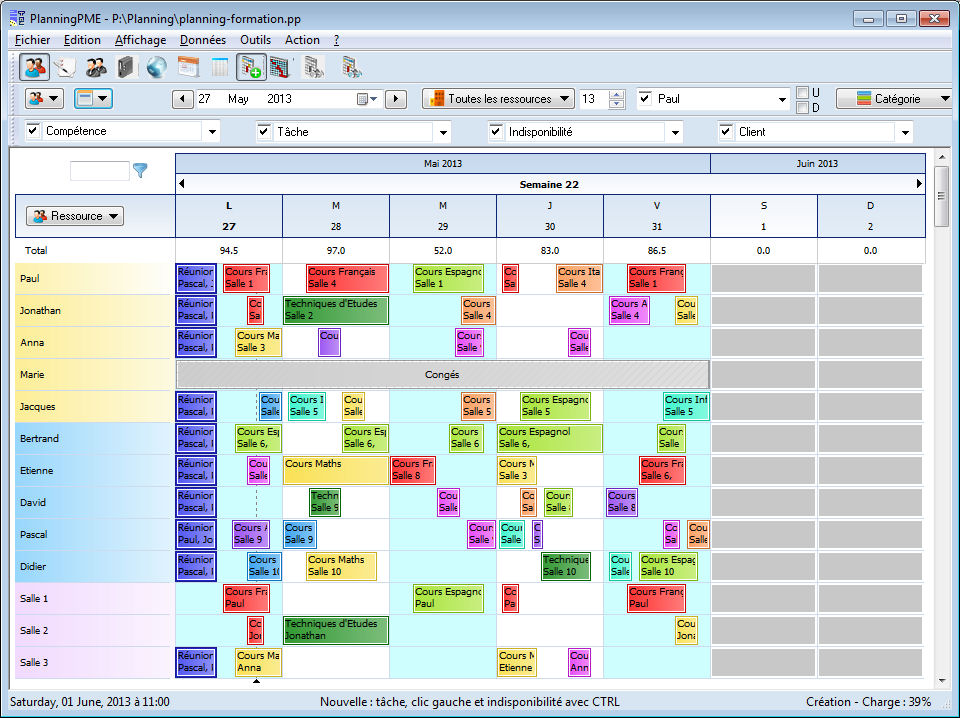Click Marie's Congés unavailability bar

coord(443,375)
